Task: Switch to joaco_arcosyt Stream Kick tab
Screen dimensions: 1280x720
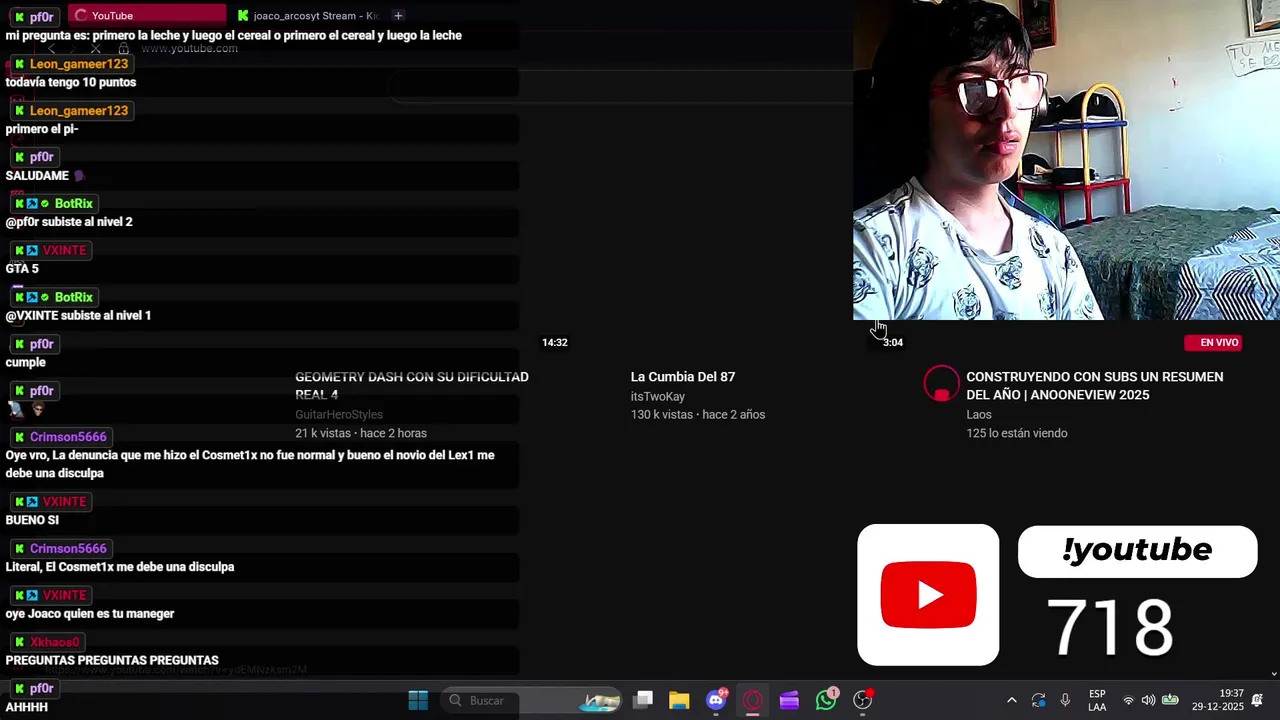Action: click(x=308, y=15)
